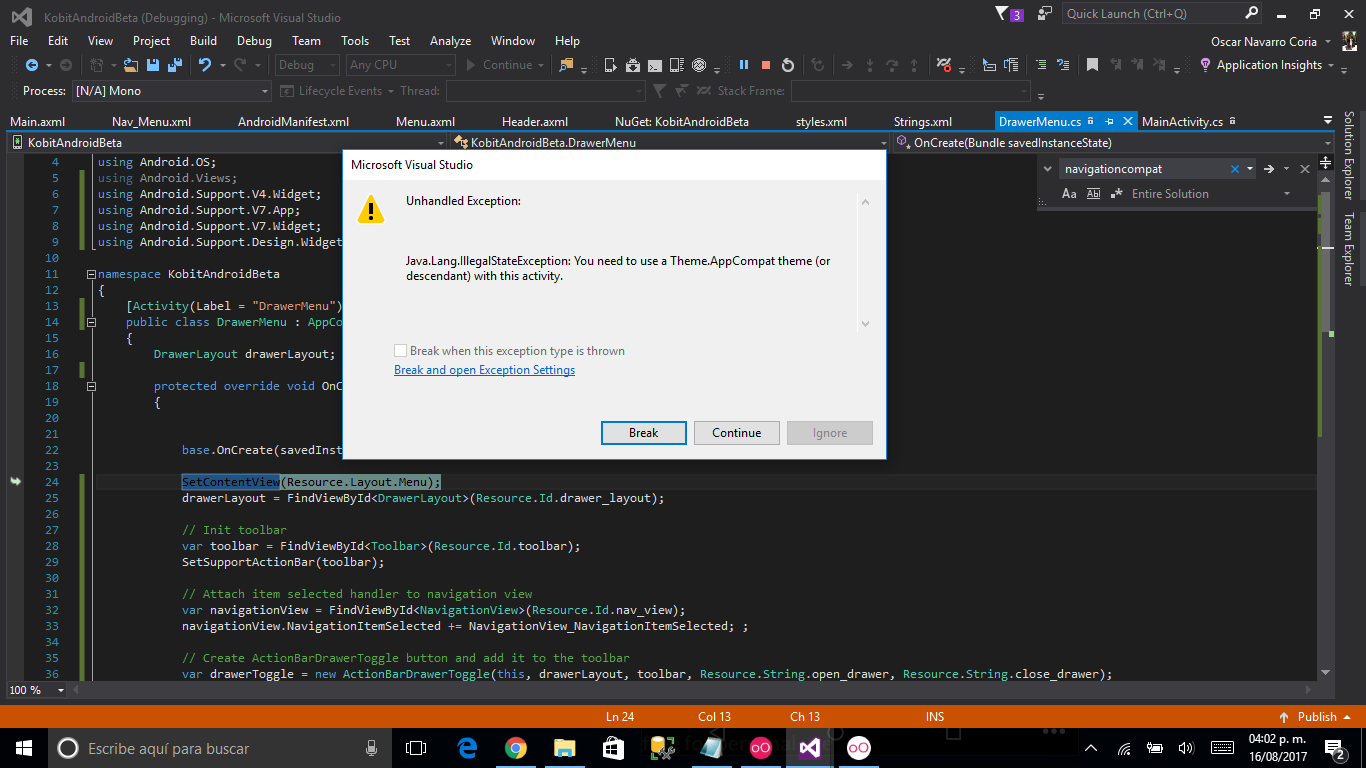Click the Open File folder icon
Image resolution: width=1366 pixels, height=768 pixels.
131,65
